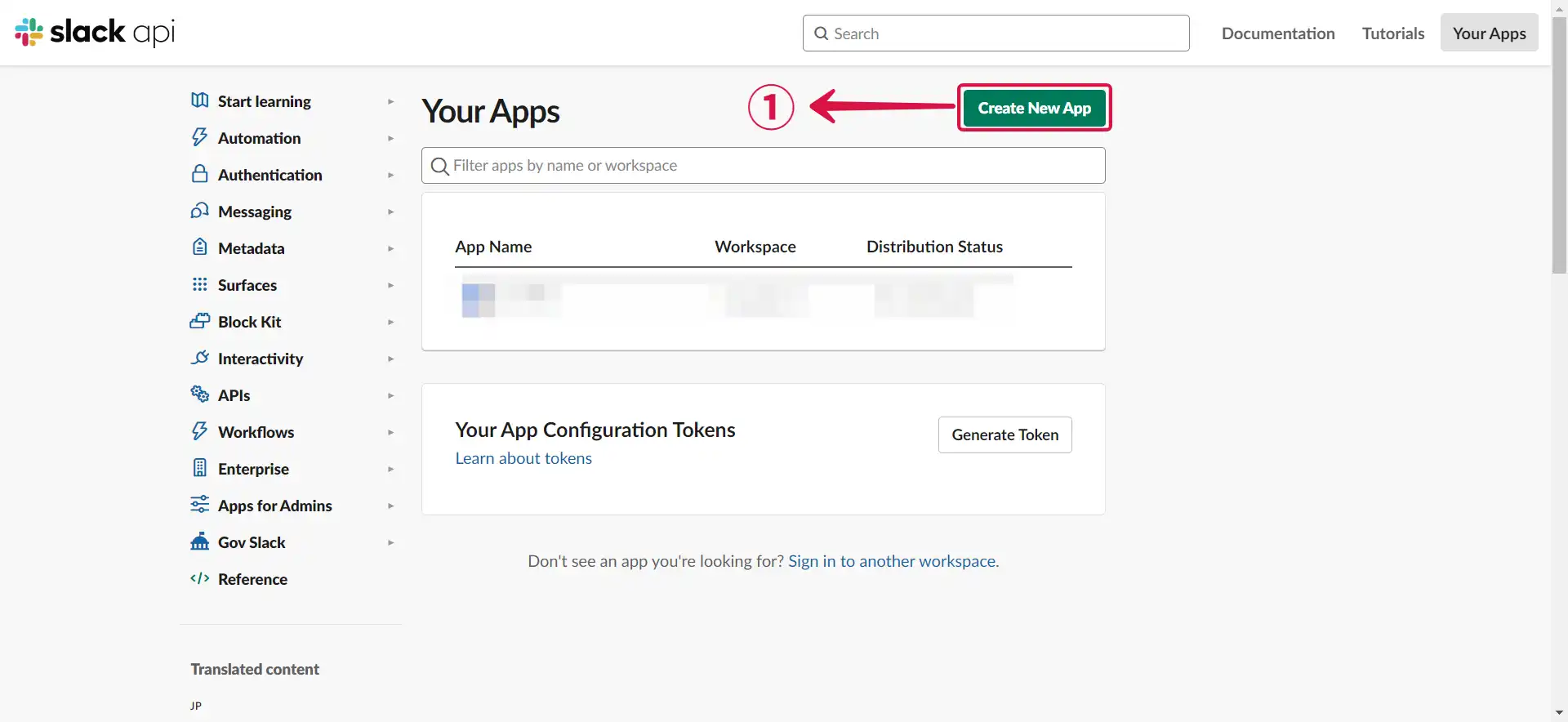Click the Translated content heading
This screenshot has height=722, width=1568.
coord(255,669)
